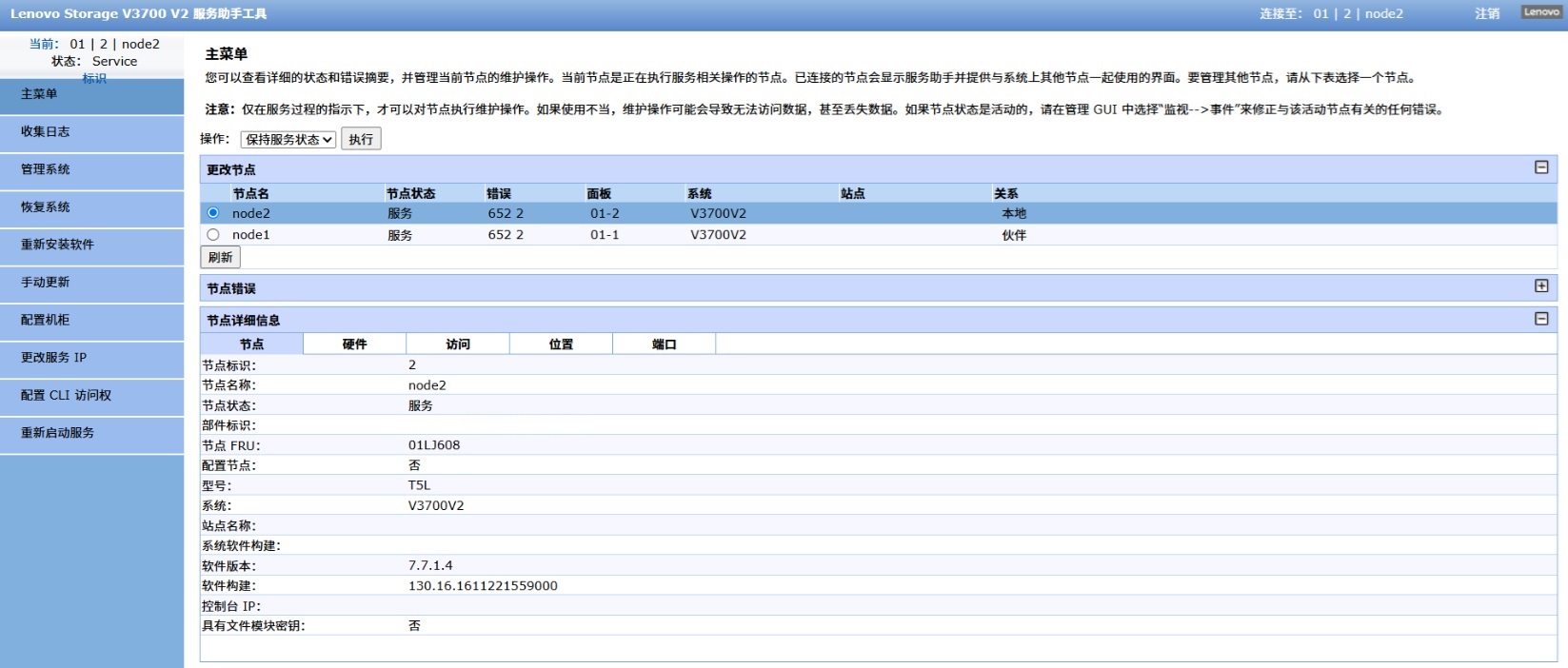Click the 节点 FRU label
The image size is (1568, 668).
(230, 445)
